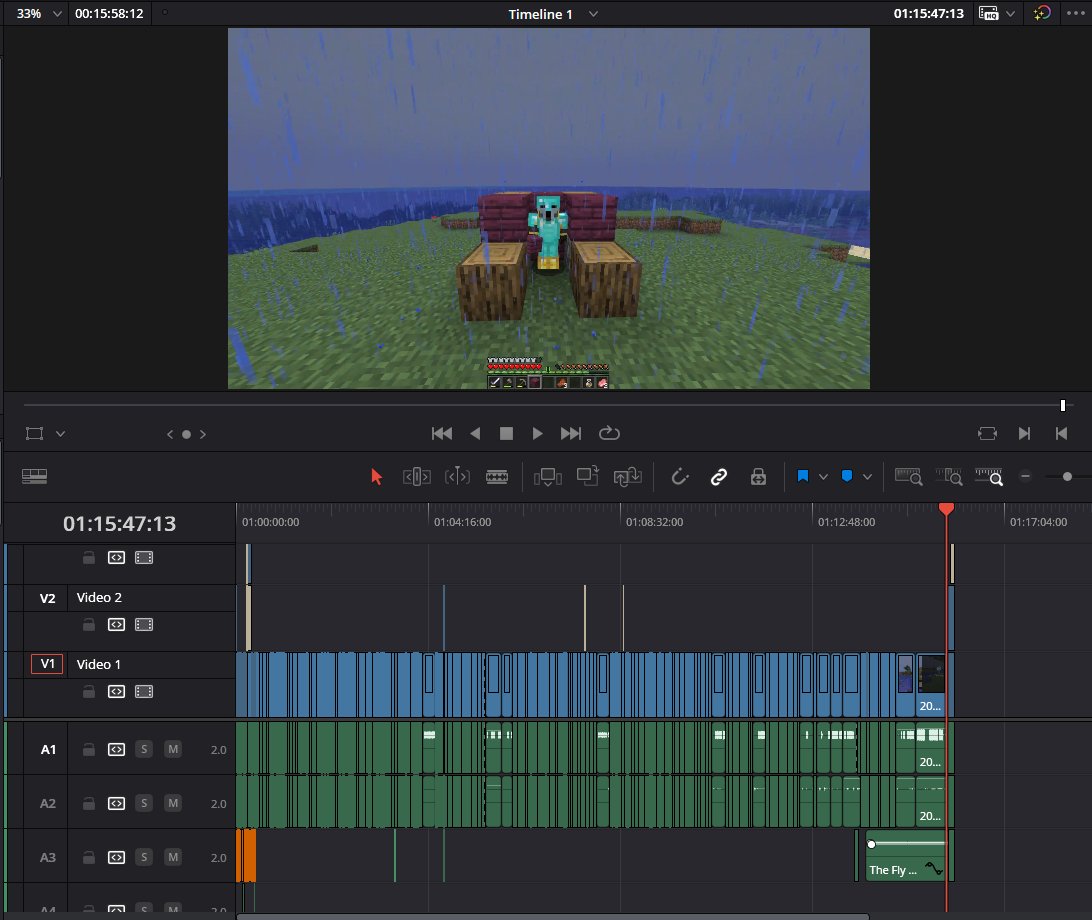
Task: Add a blue flag to clip
Action: pyautogui.click(x=802, y=476)
